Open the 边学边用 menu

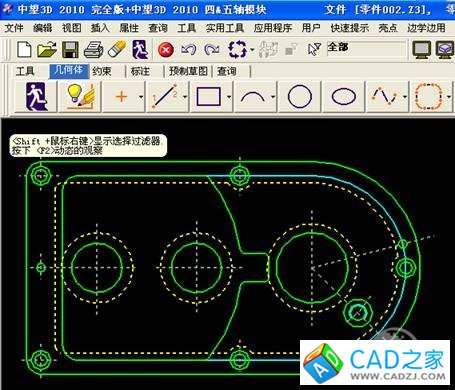(426, 28)
